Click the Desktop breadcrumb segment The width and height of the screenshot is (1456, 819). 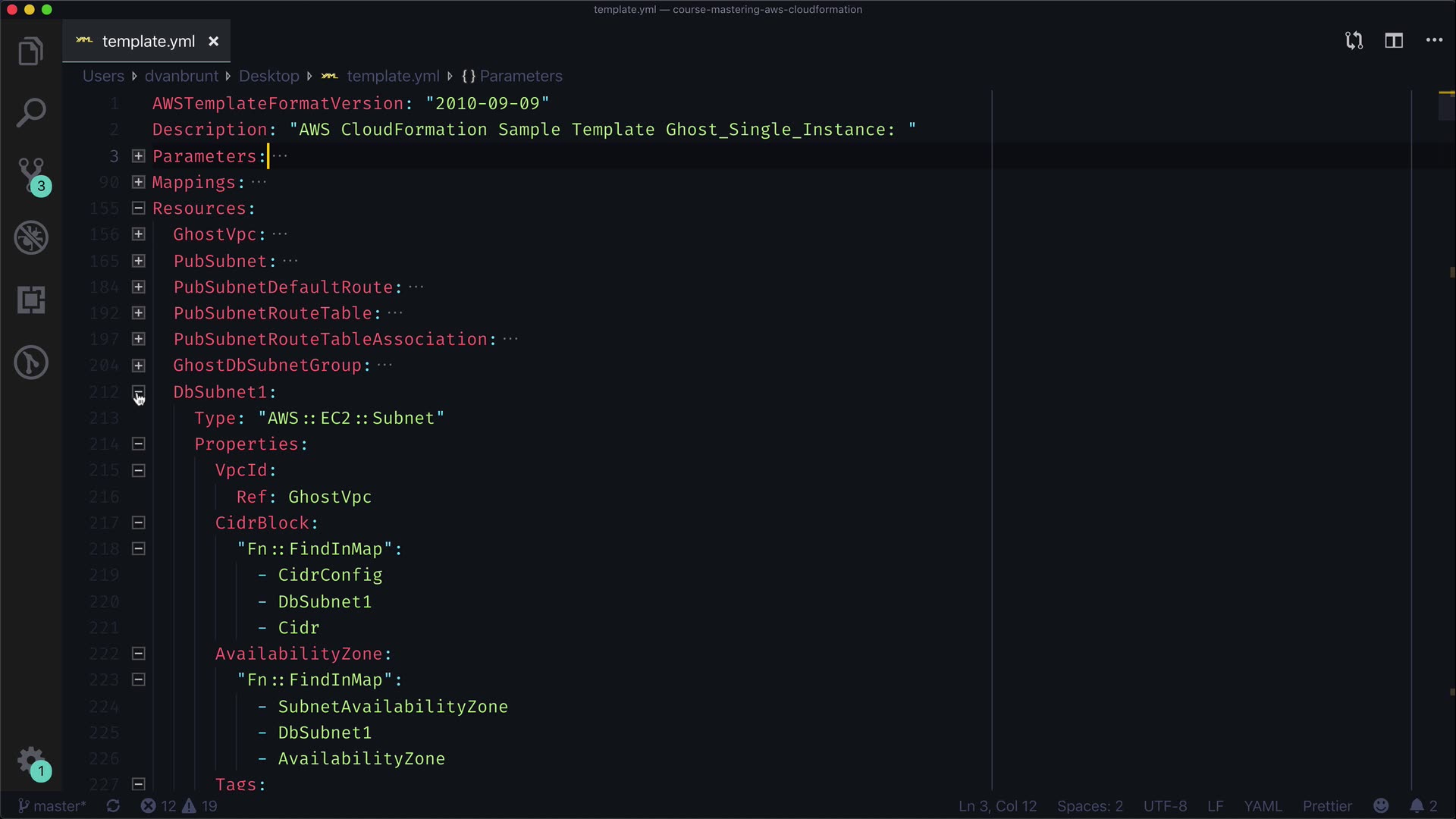click(268, 77)
